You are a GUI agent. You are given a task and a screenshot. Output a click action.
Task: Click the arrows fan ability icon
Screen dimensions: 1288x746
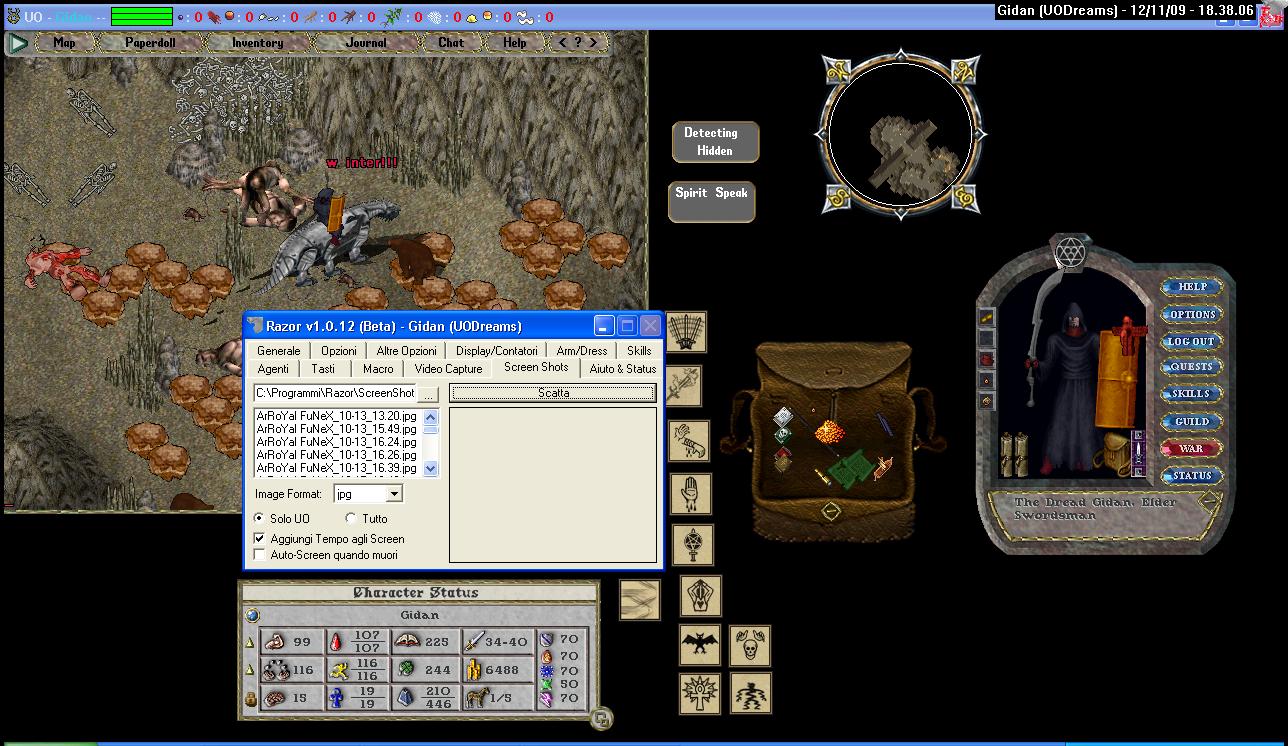[686, 332]
